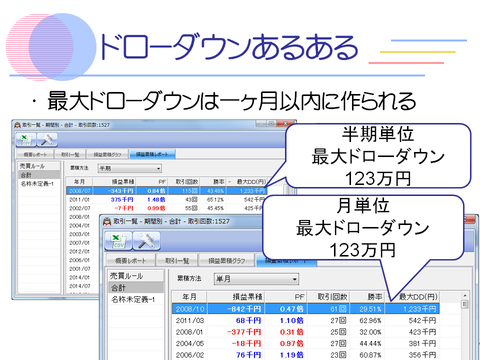Switch to 取引一覧 tab in the 単月 window
480x360 pixels.
(177, 261)
